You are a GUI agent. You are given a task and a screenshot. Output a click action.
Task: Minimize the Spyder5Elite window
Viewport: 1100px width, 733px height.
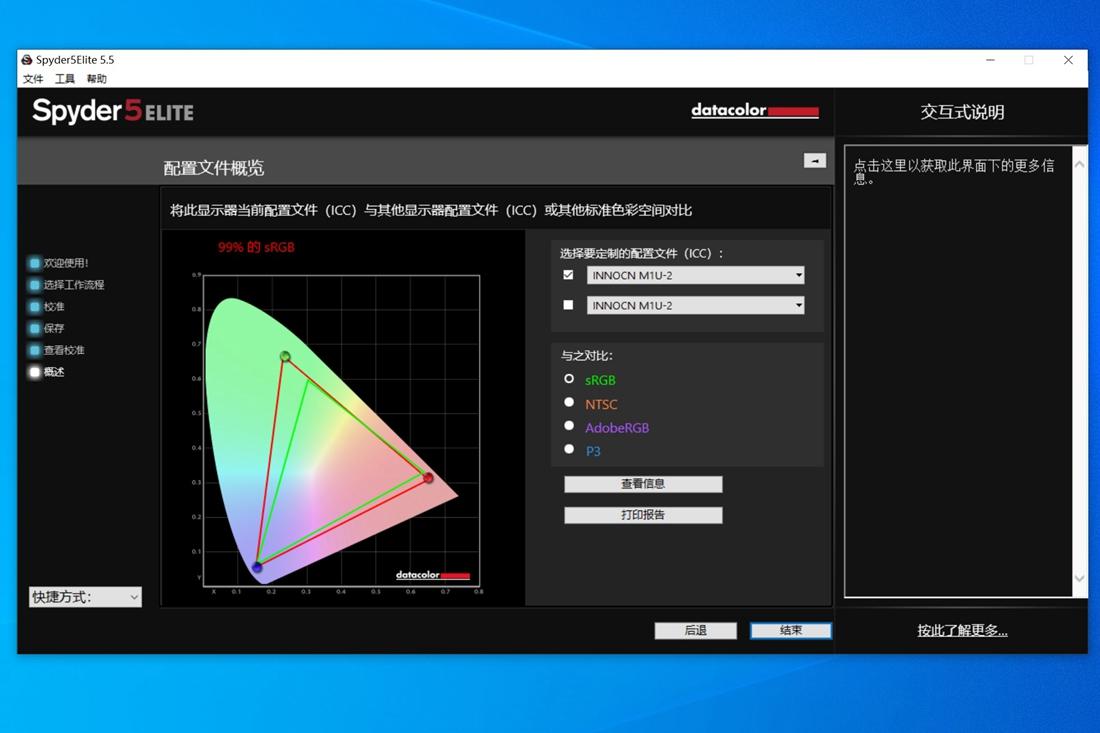point(990,60)
